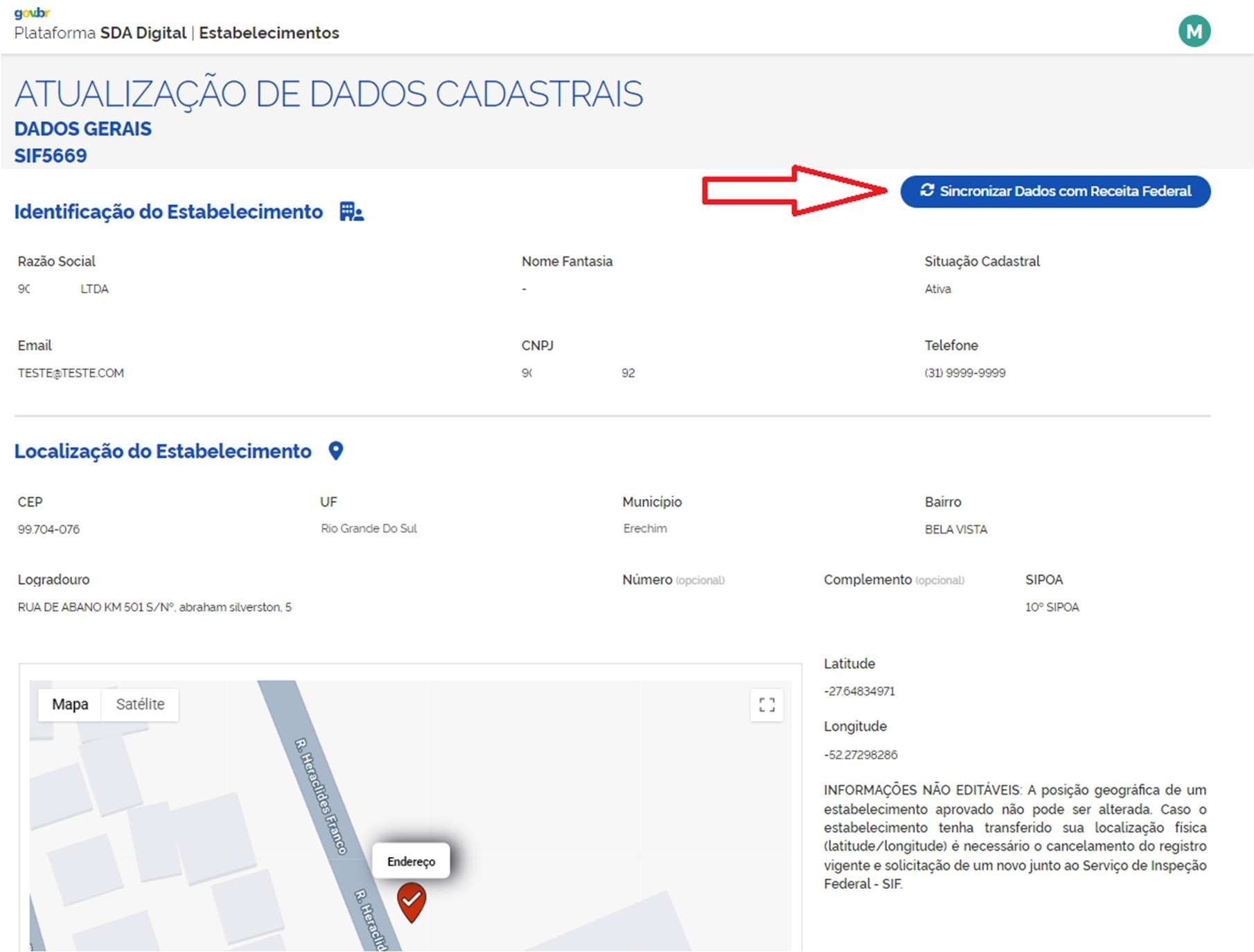Open the UF field Rio Grande Do Sul

pos(369,529)
